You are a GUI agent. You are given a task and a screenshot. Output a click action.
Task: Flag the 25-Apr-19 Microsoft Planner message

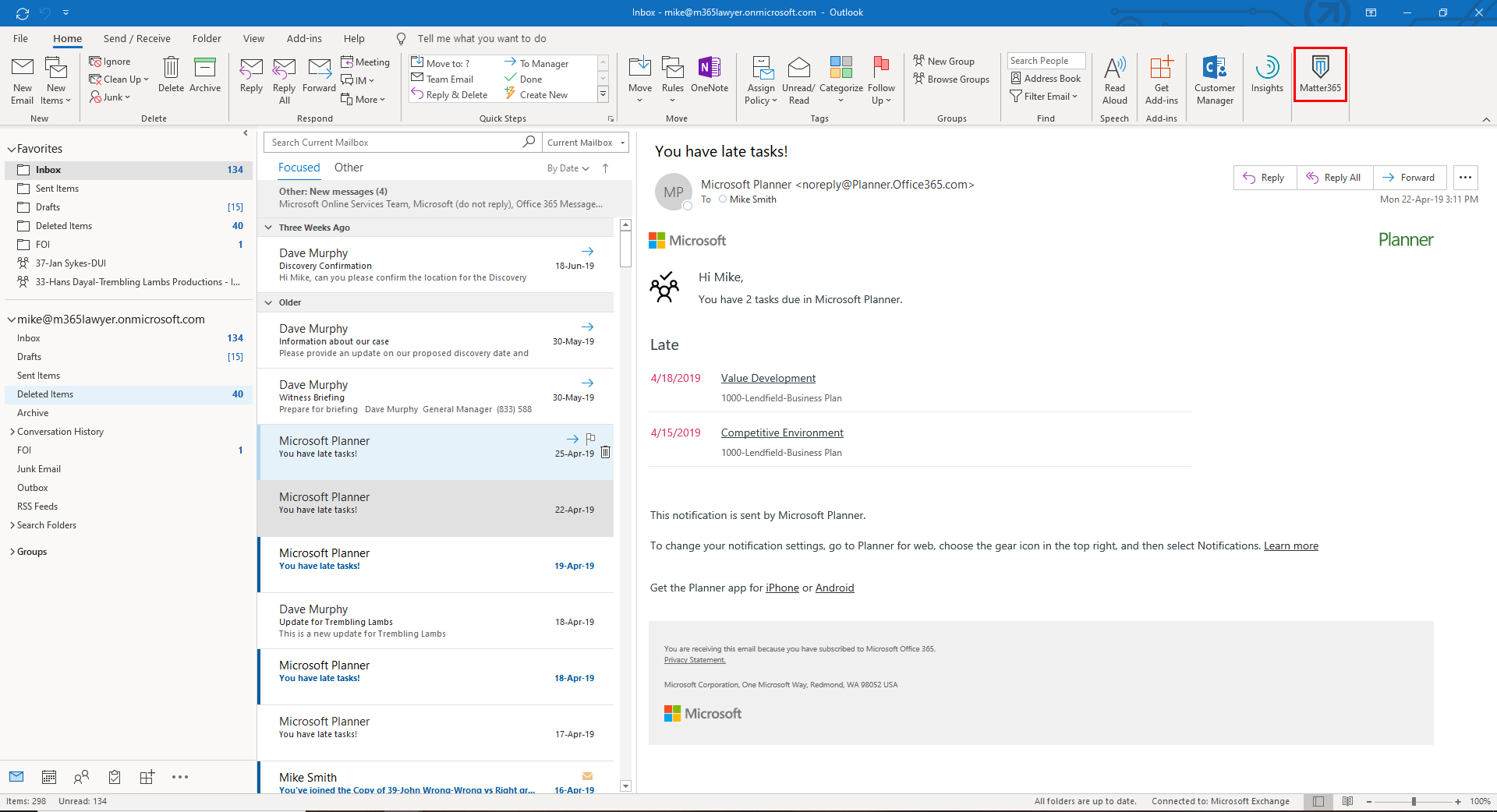click(590, 439)
